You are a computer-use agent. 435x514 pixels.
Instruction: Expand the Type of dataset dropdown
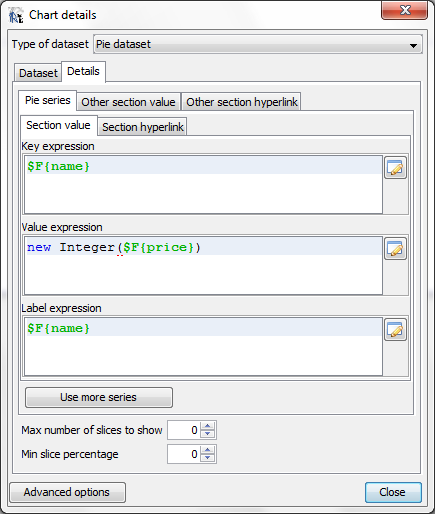point(258,44)
